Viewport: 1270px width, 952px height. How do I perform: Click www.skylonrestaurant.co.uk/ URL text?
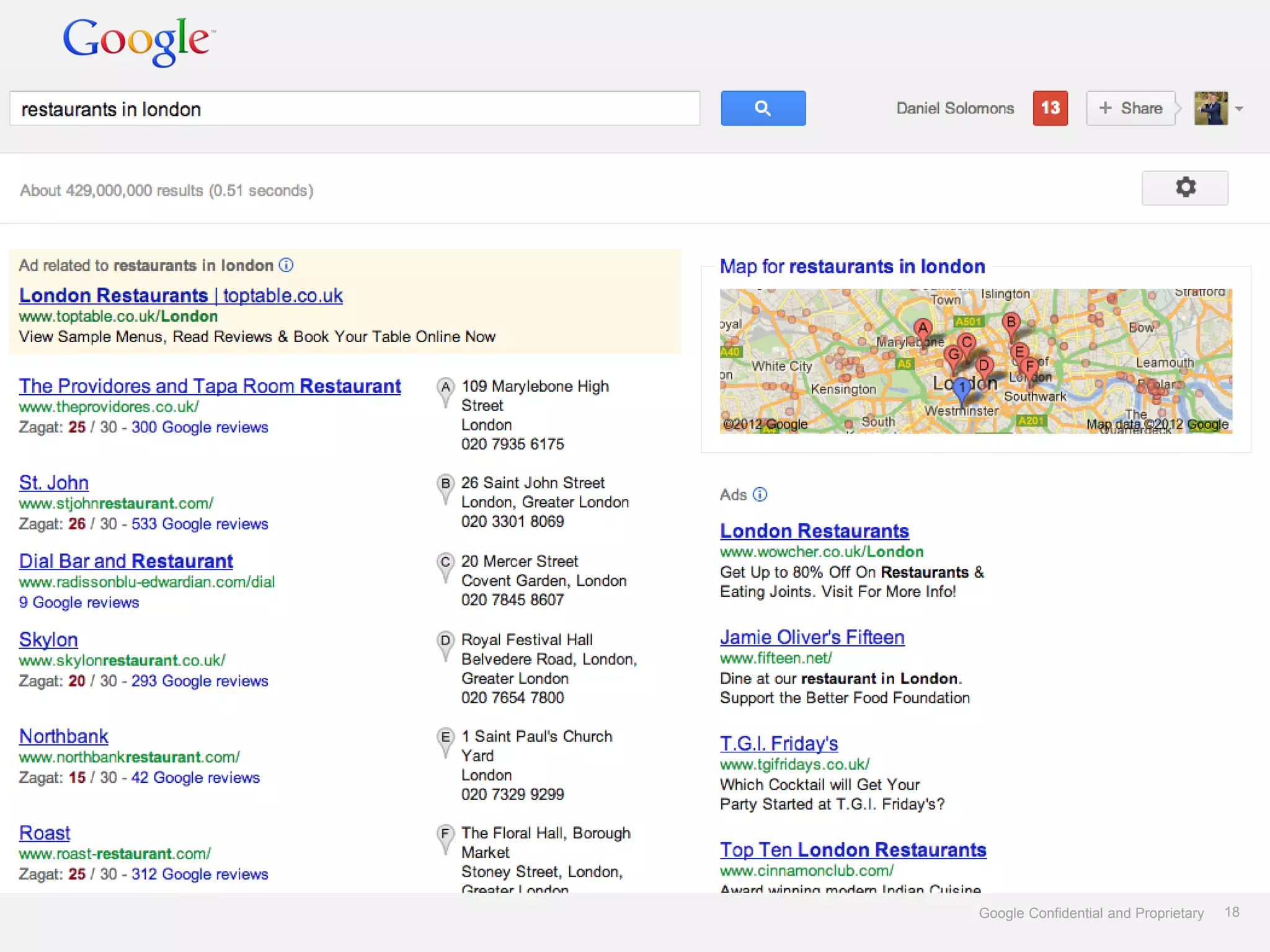point(122,661)
